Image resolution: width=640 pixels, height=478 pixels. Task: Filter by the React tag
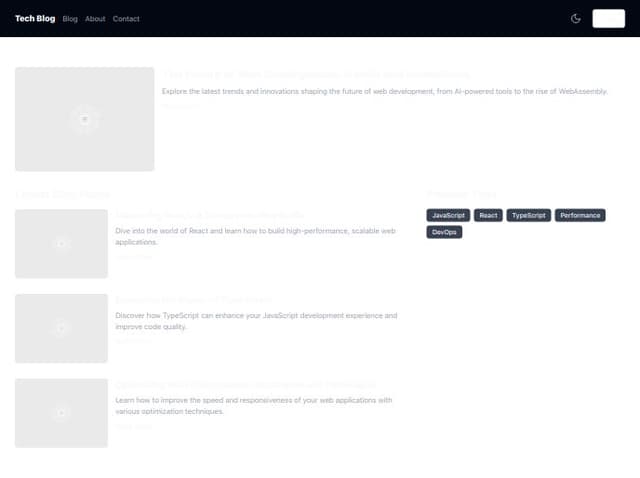[488, 215]
